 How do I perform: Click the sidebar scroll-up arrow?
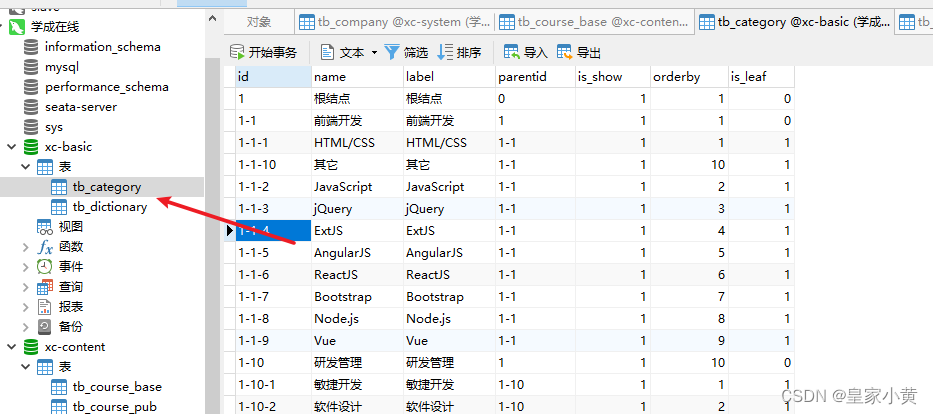coord(212,19)
